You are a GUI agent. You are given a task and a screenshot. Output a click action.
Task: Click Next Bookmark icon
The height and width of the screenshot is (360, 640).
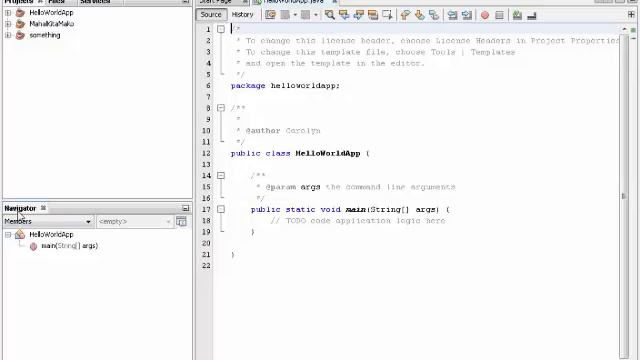click(420, 15)
